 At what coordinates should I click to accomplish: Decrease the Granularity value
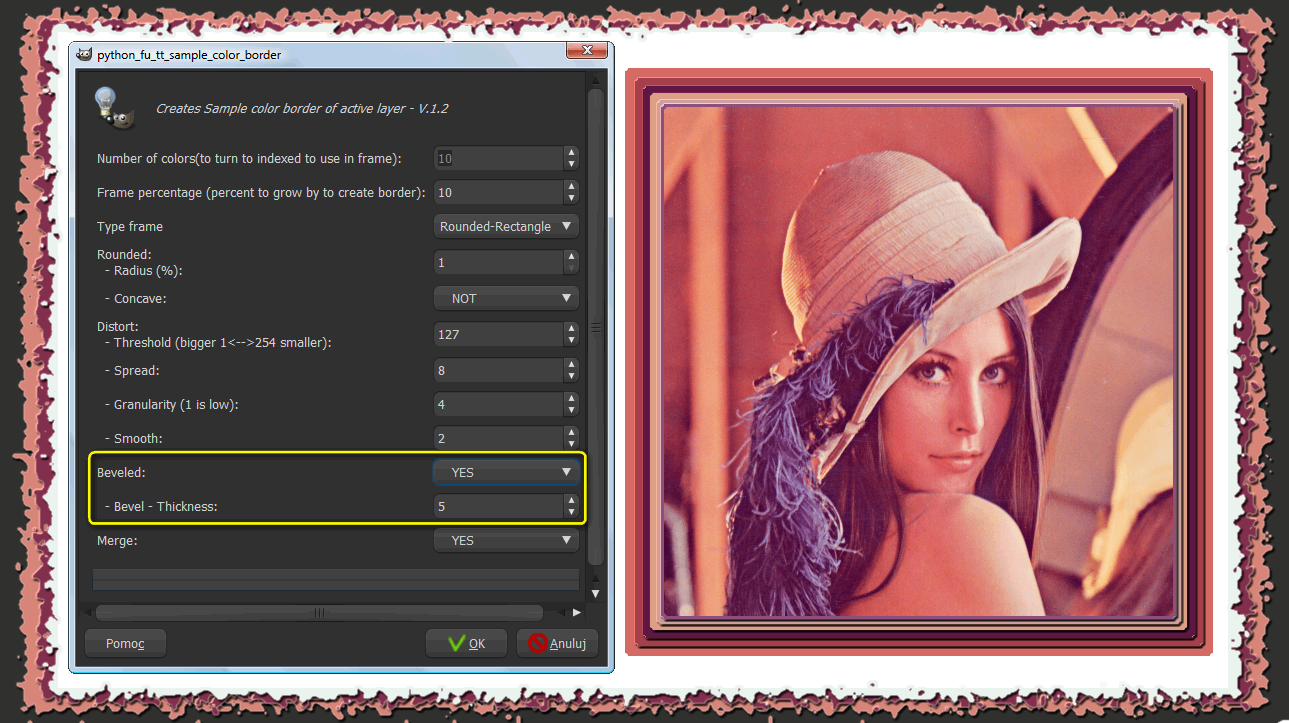point(571,410)
